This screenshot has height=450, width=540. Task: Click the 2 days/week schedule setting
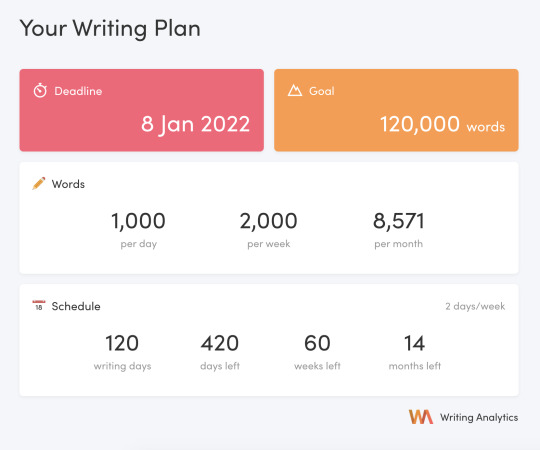[475, 306]
